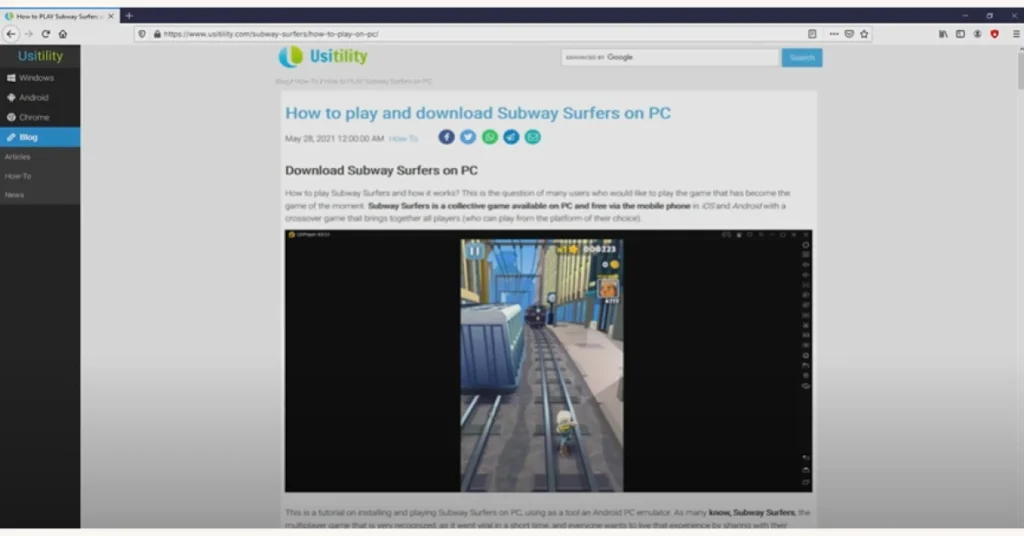Click the Subway Surfers emulator screenshot image
Screen dimensions: 1024x536
549,361
